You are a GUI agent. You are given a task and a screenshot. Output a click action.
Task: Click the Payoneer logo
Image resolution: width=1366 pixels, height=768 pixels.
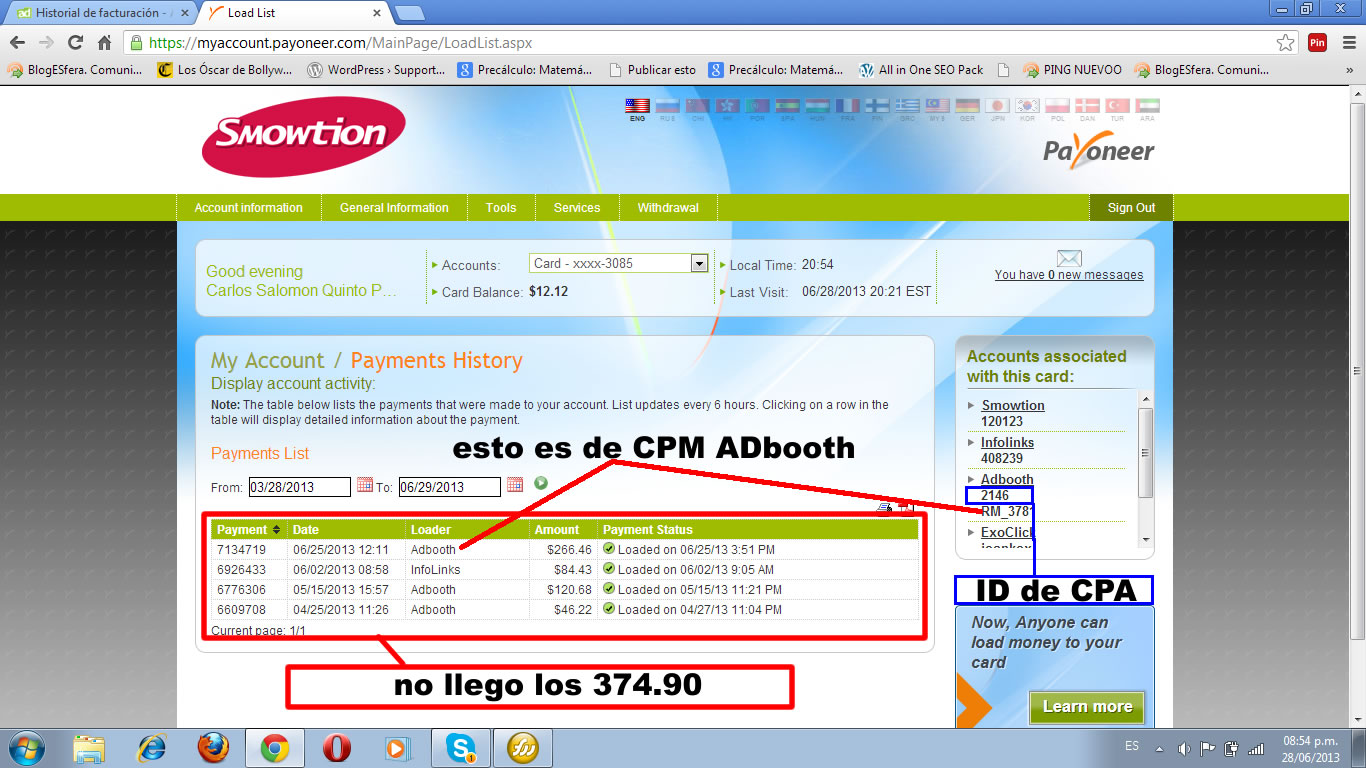tap(1099, 148)
